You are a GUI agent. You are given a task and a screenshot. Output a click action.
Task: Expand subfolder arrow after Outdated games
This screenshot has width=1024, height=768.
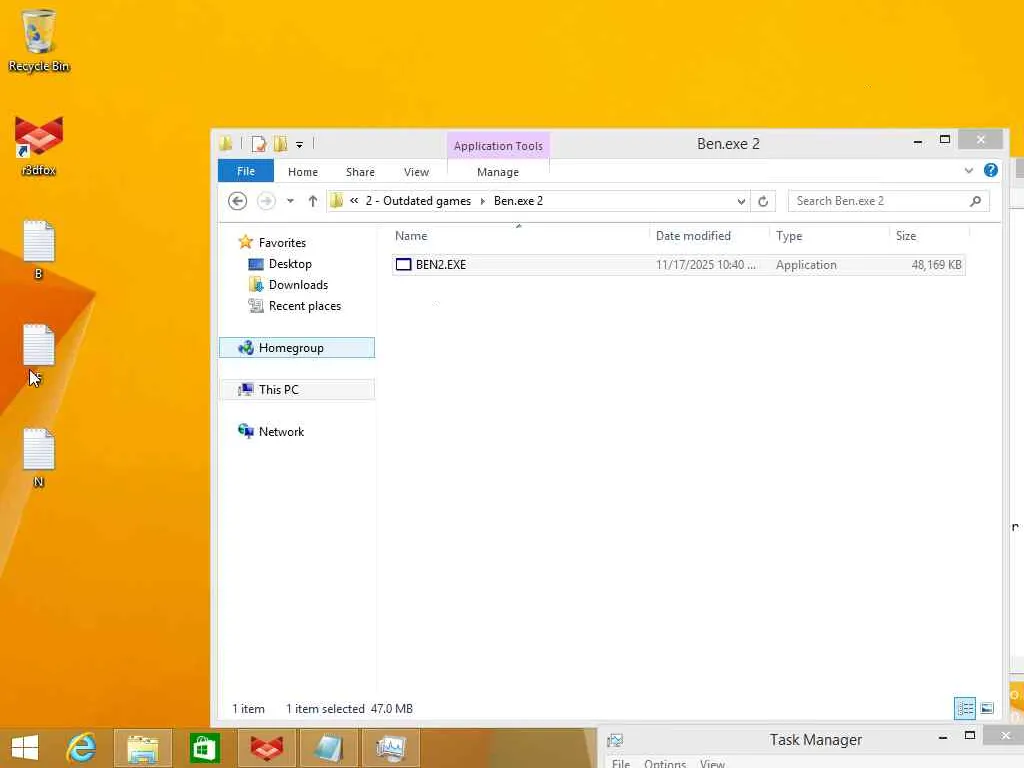tap(483, 201)
